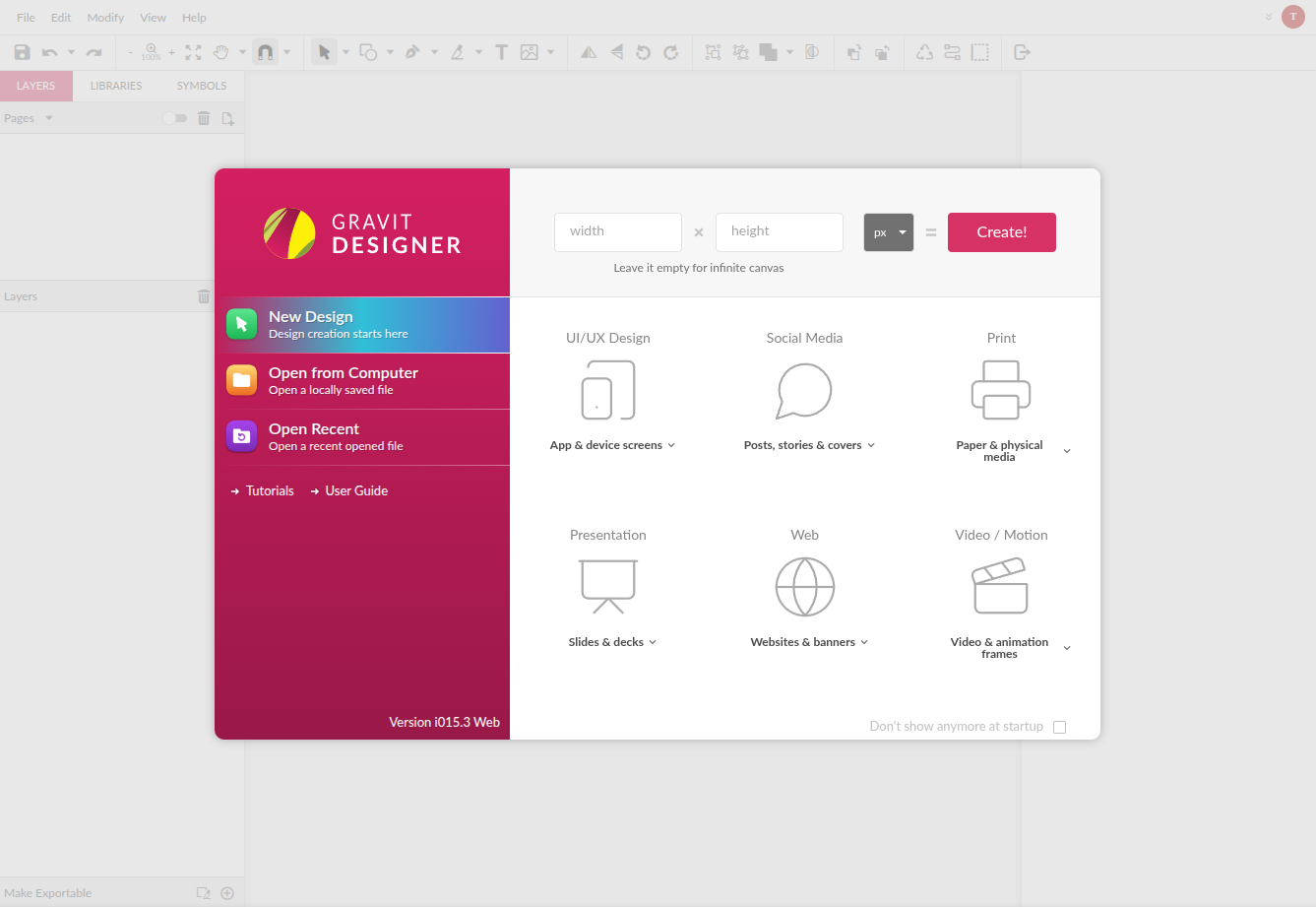1316x907 pixels.
Task: Switch to the Libraries tab
Action: [x=116, y=86]
